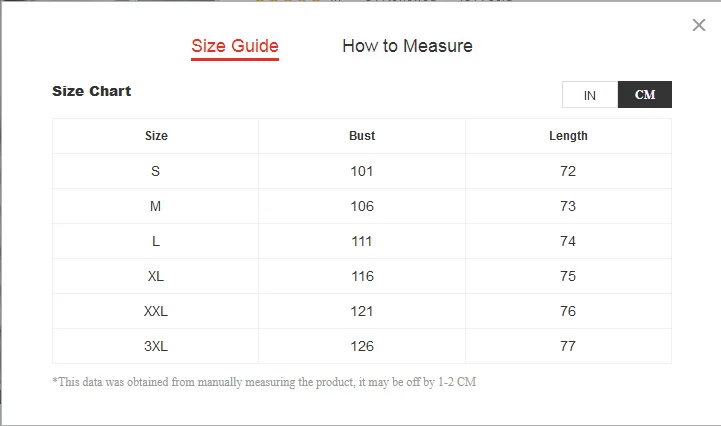Image resolution: width=721 pixels, height=426 pixels.
Task: Select the M size row label
Action: tap(156, 206)
